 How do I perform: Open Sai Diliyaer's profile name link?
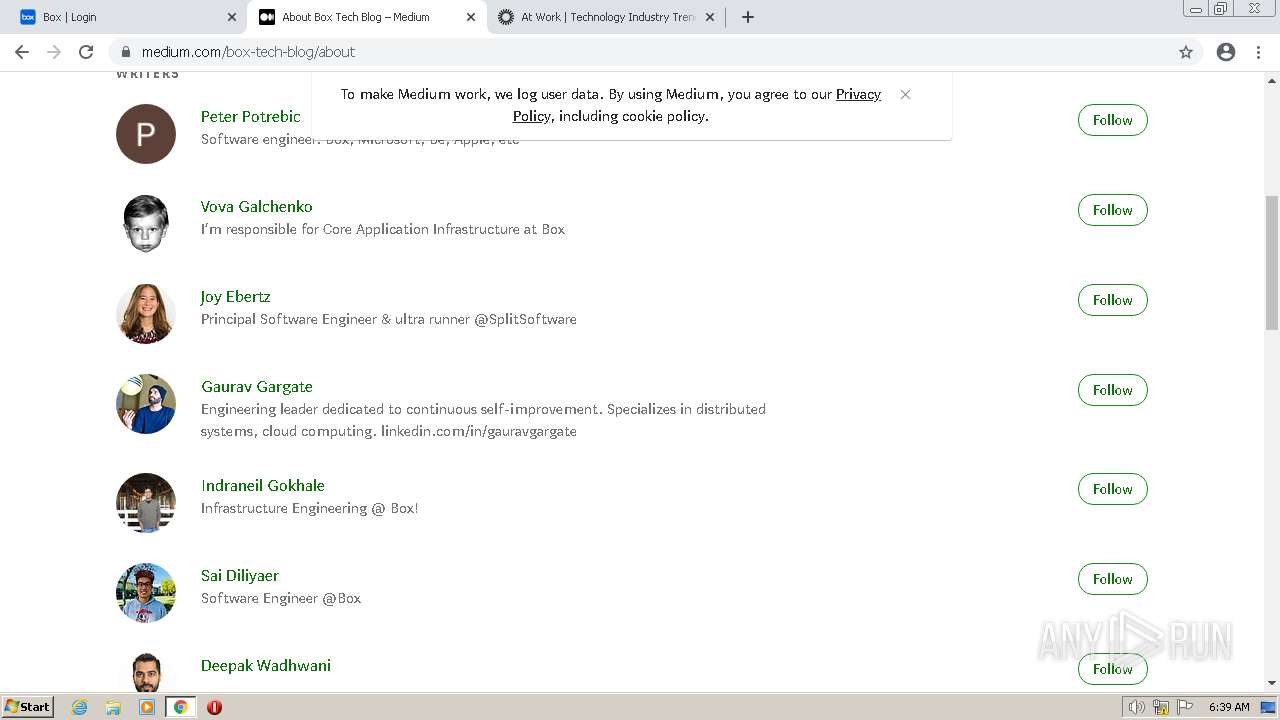click(x=240, y=575)
